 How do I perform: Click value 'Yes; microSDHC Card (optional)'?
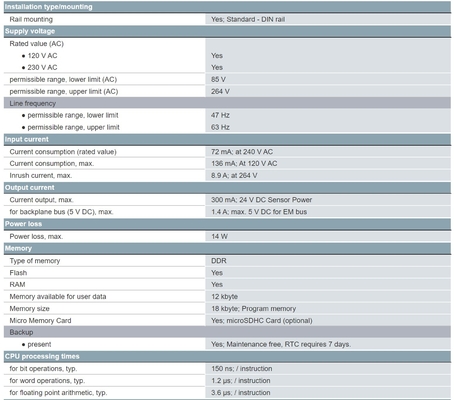click(x=262, y=320)
